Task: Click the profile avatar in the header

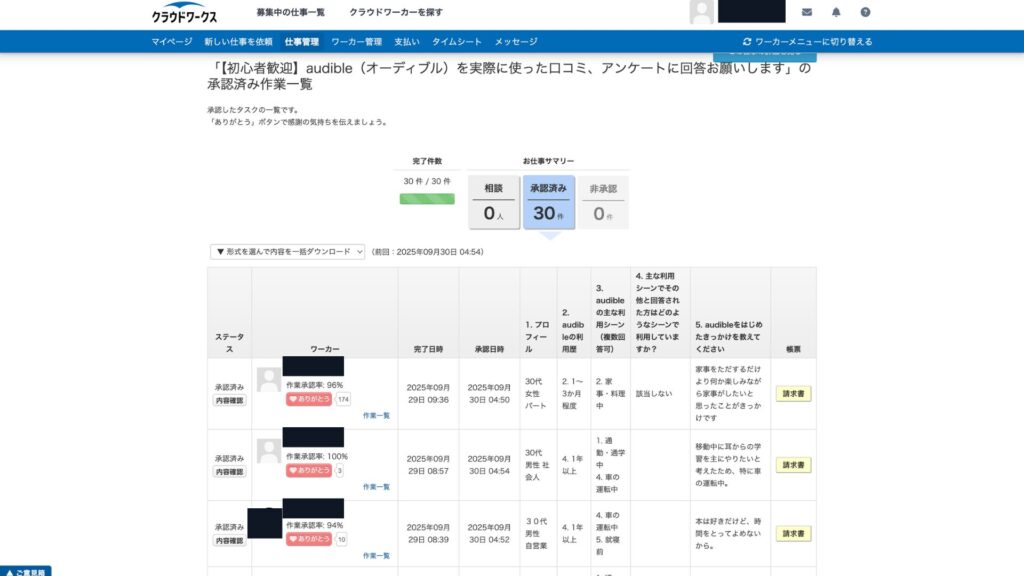Action: point(702,12)
